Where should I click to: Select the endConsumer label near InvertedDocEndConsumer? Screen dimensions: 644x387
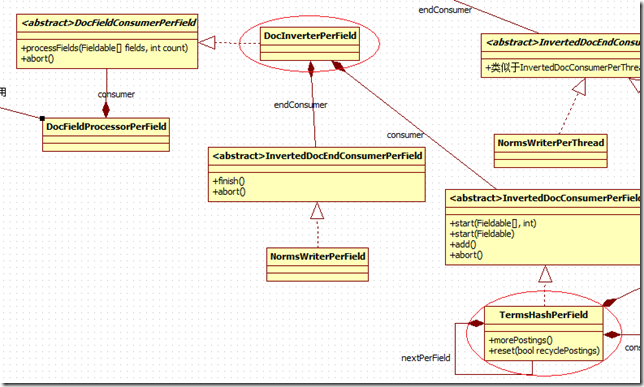point(445,10)
